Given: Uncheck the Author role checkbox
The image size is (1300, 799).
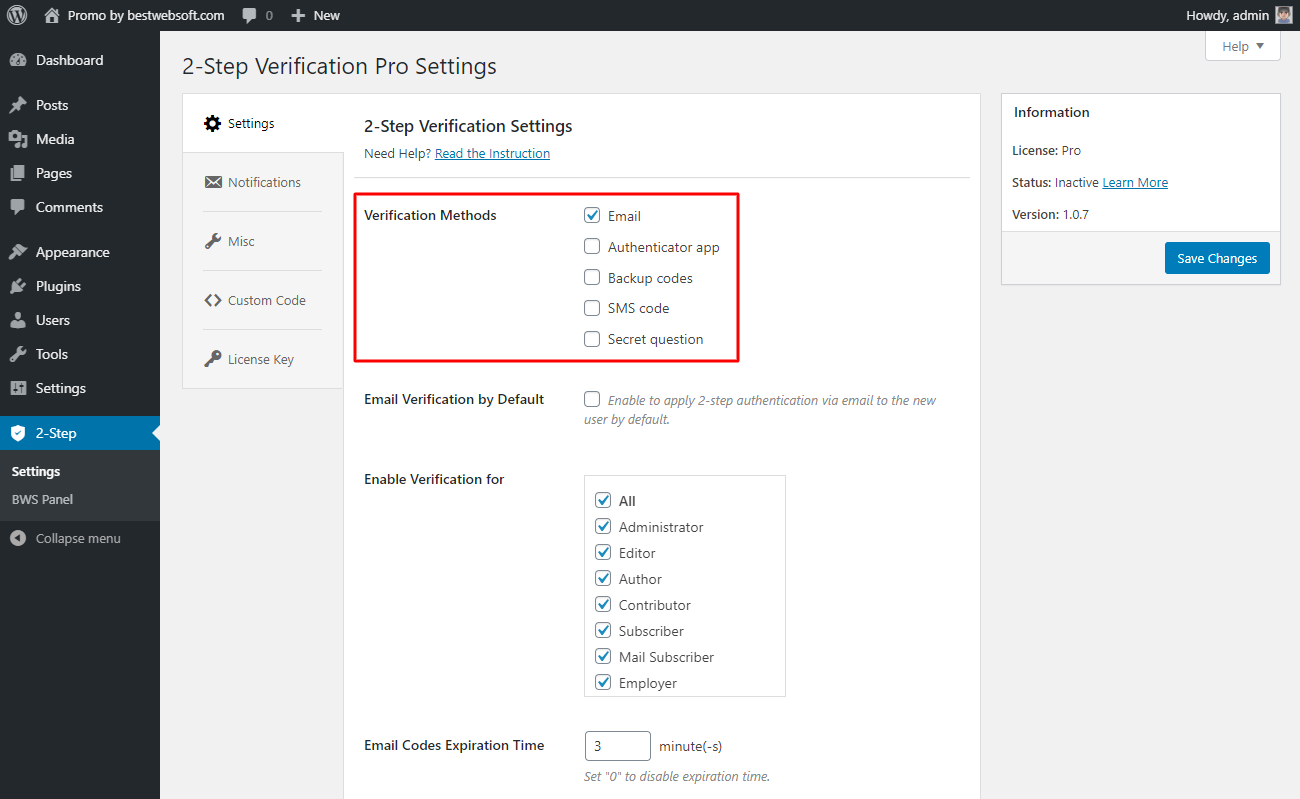Looking at the screenshot, I should point(603,578).
